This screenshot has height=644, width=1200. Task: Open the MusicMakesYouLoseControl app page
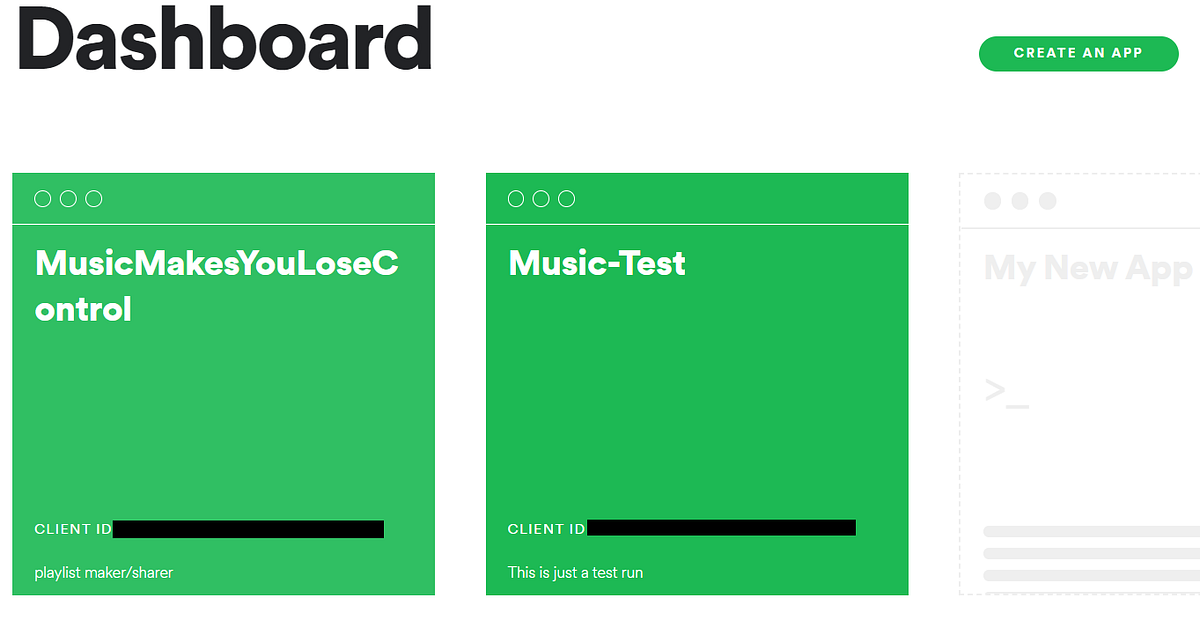pos(216,285)
